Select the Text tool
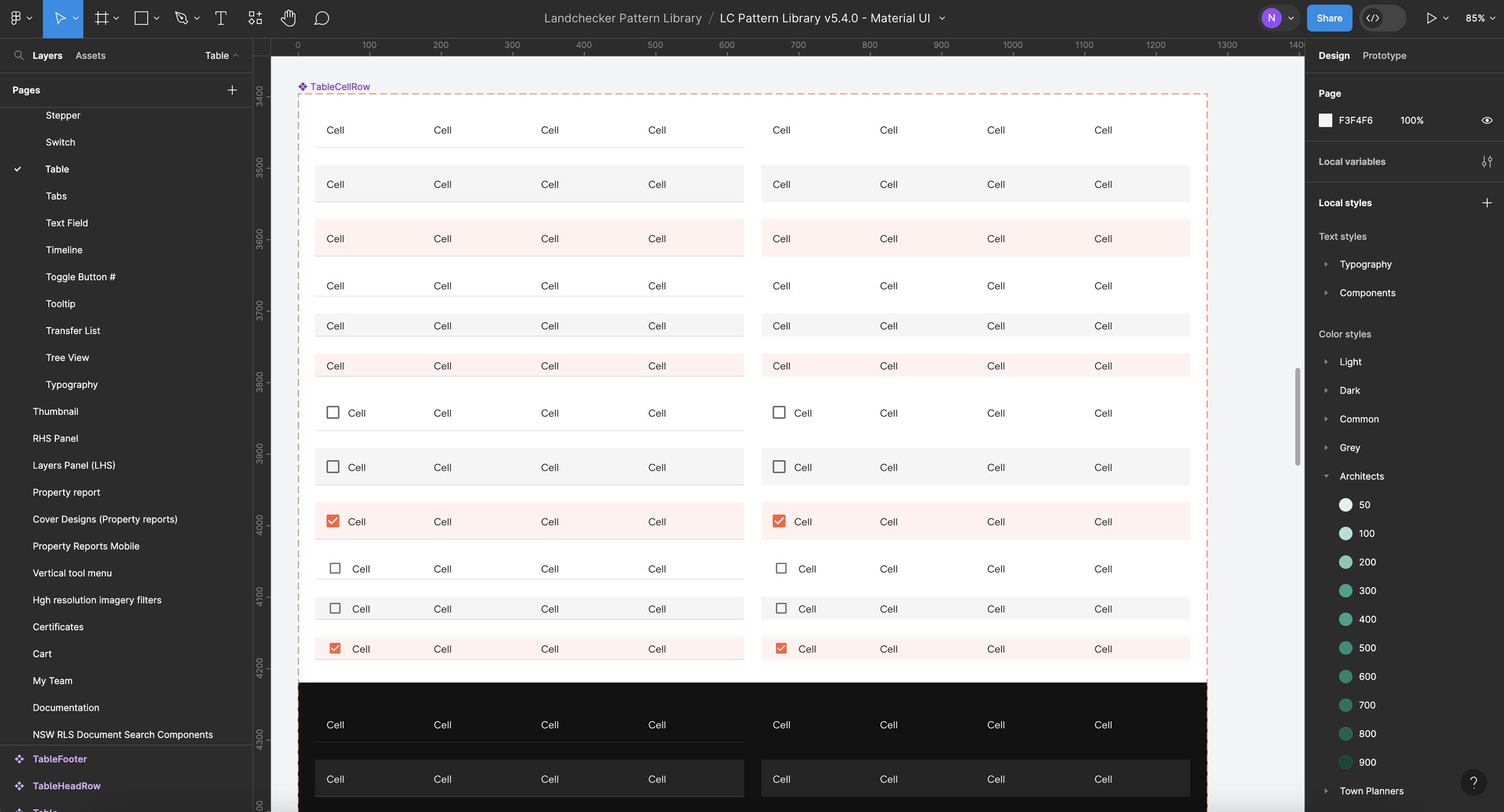Viewport: 1504px width, 812px height. [x=220, y=18]
